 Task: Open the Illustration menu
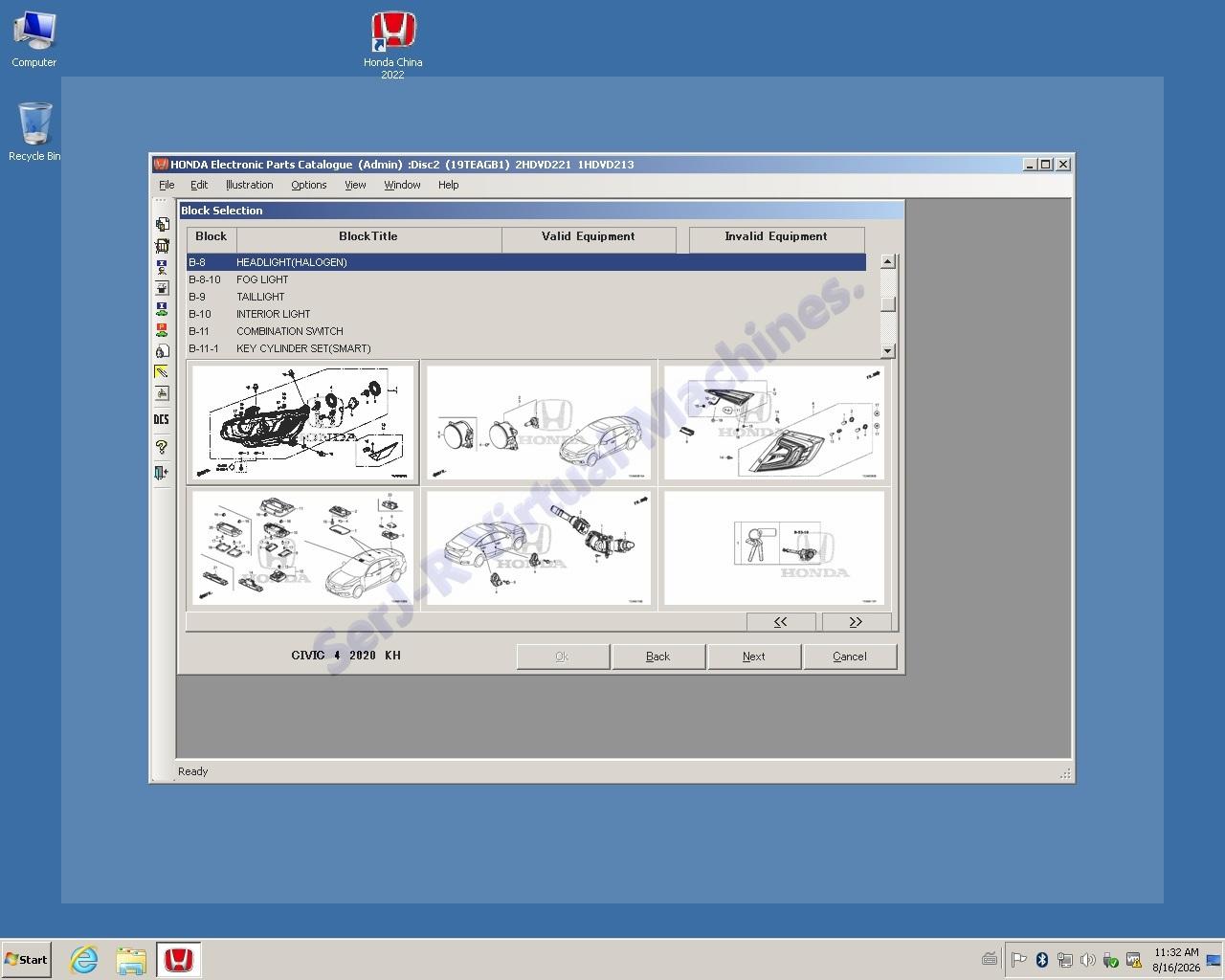(249, 185)
